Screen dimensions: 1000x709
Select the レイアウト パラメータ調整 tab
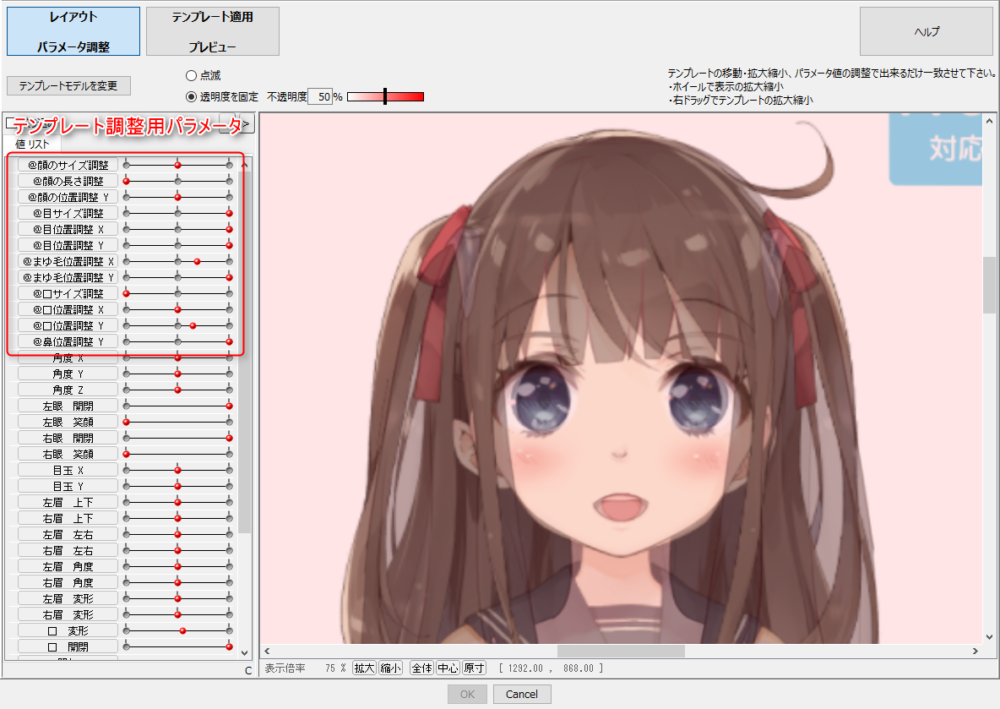pyautogui.click(x=73, y=31)
